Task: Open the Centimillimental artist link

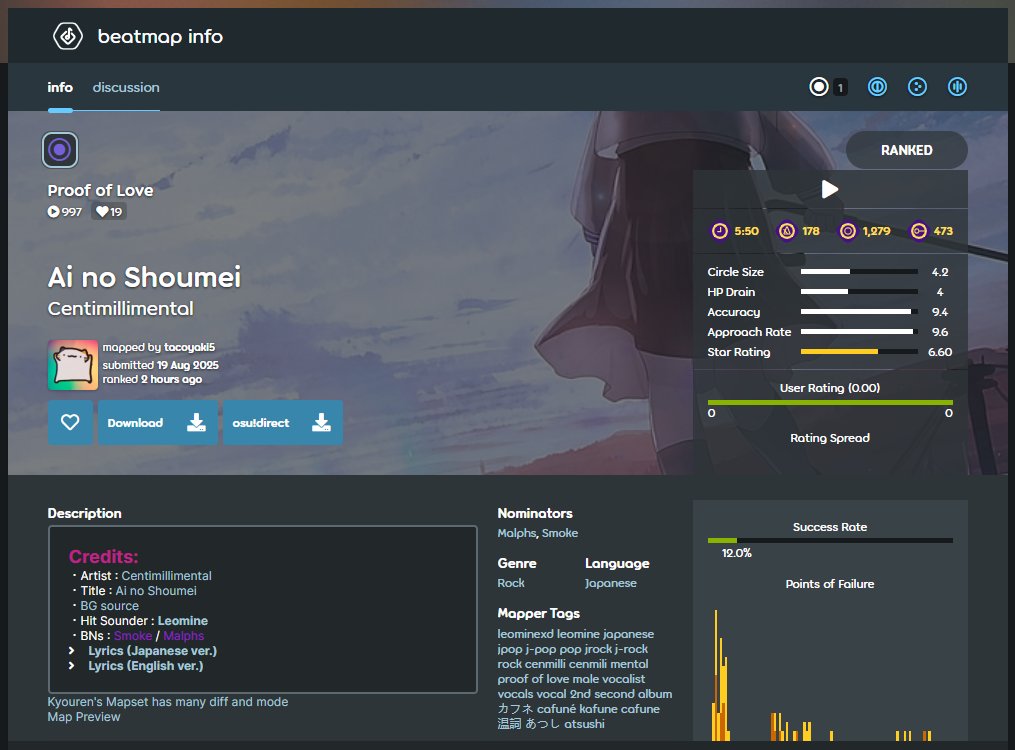Action: (120, 309)
